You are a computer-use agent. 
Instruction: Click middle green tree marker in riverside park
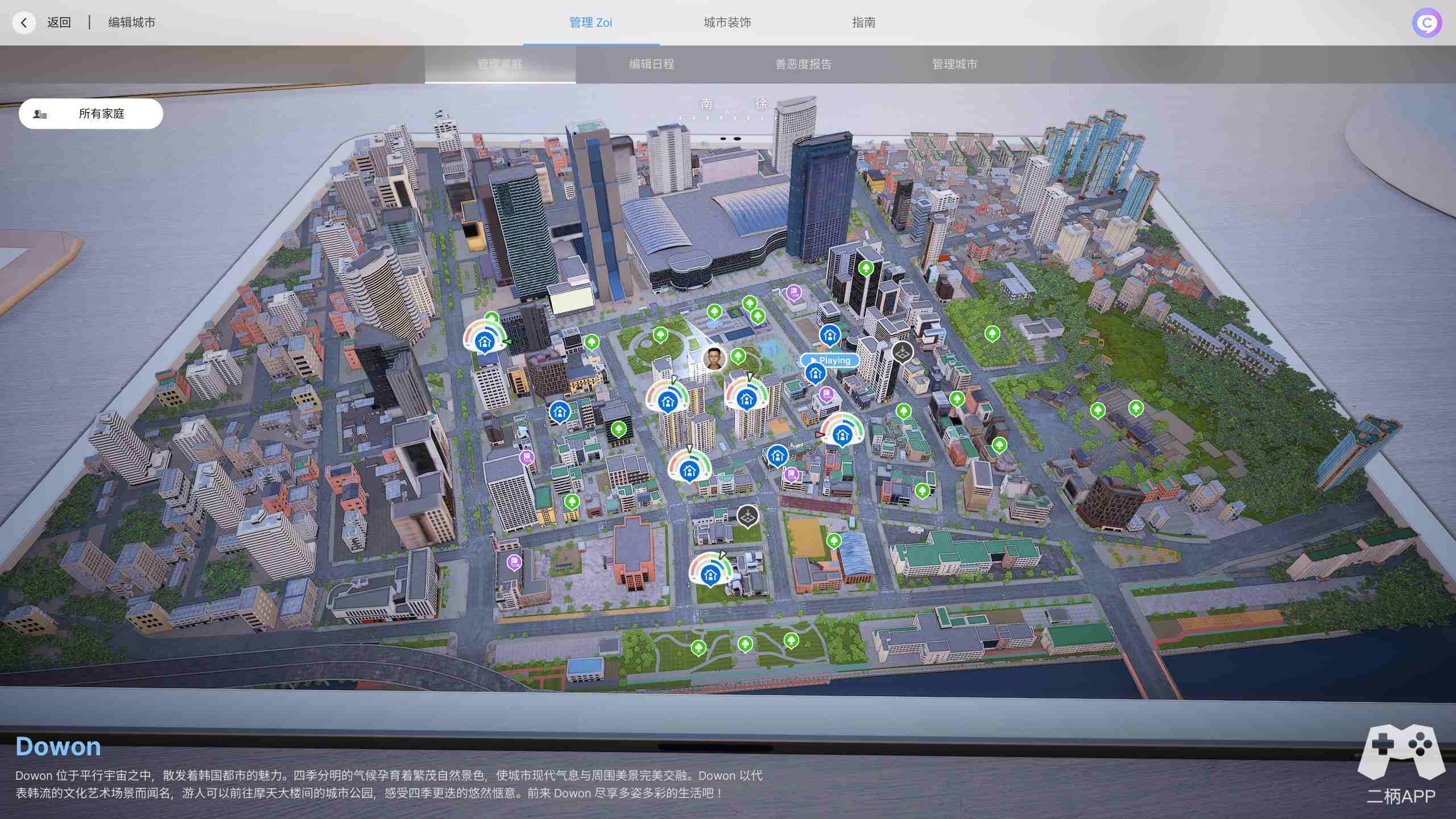click(x=744, y=643)
